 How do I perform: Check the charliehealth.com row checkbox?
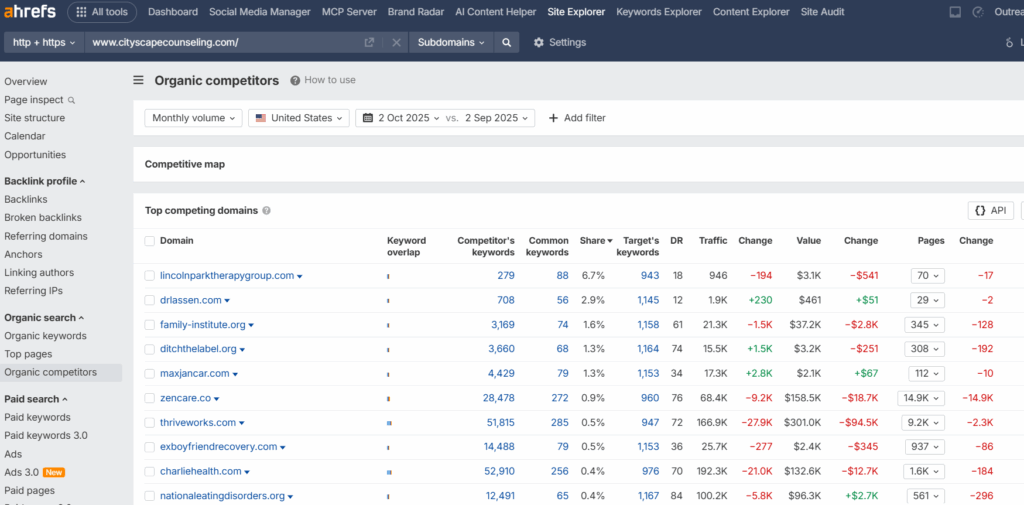[x=150, y=471]
